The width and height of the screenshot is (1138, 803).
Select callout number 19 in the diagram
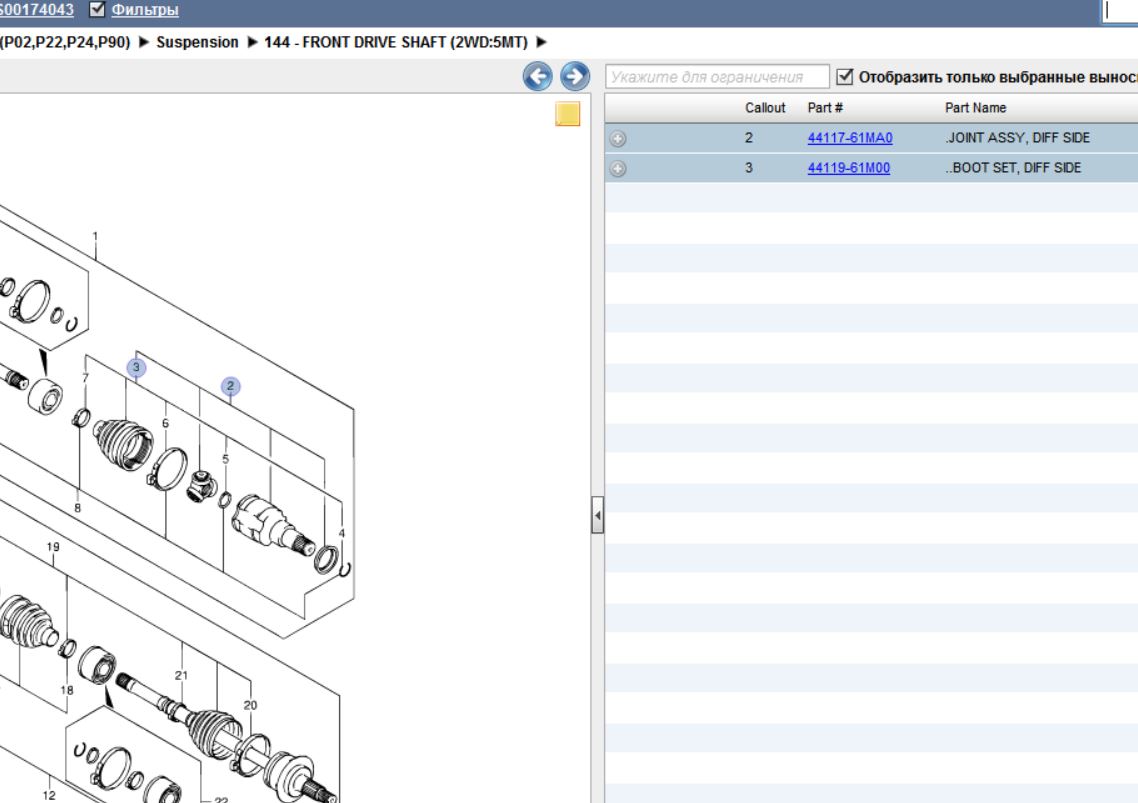click(53, 548)
